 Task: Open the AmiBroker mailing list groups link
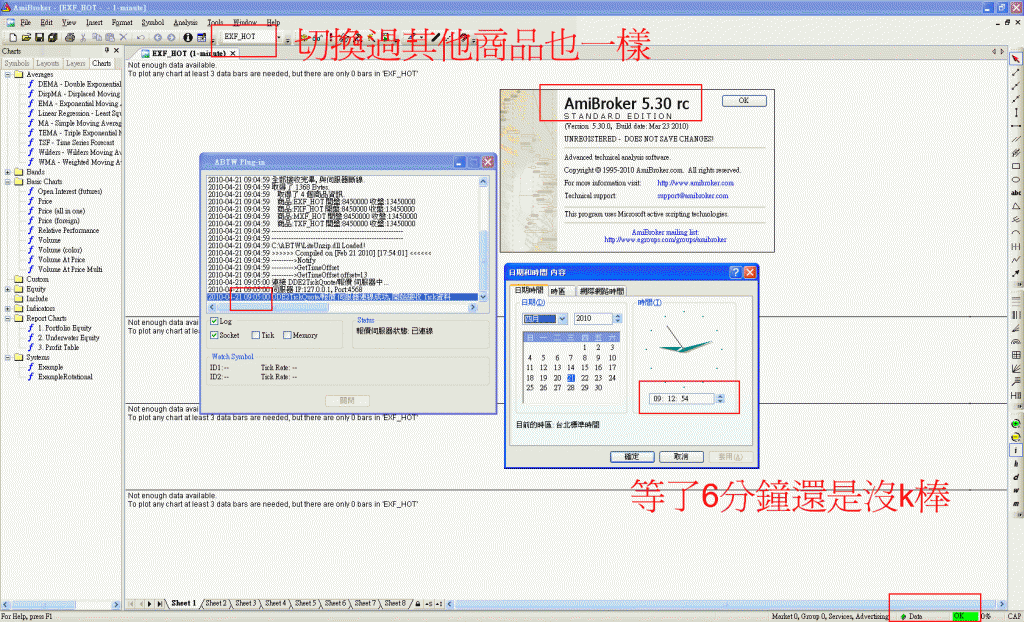tap(665, 240)
